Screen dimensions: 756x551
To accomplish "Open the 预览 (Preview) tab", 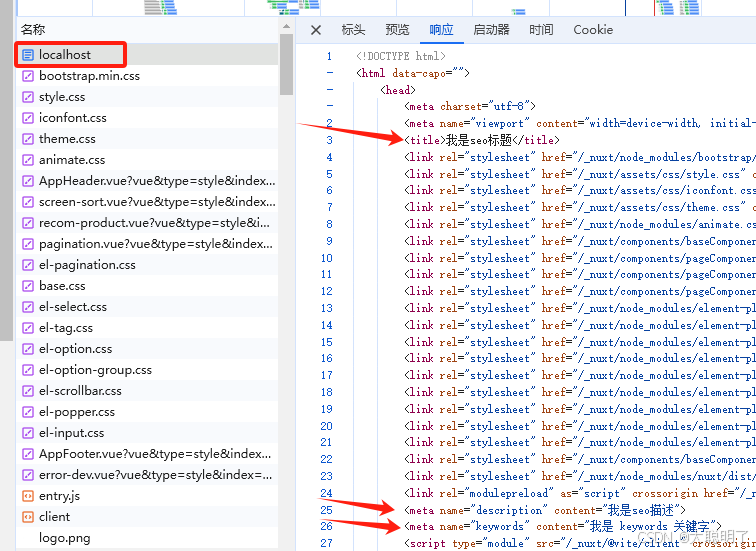I will [397, 30].
